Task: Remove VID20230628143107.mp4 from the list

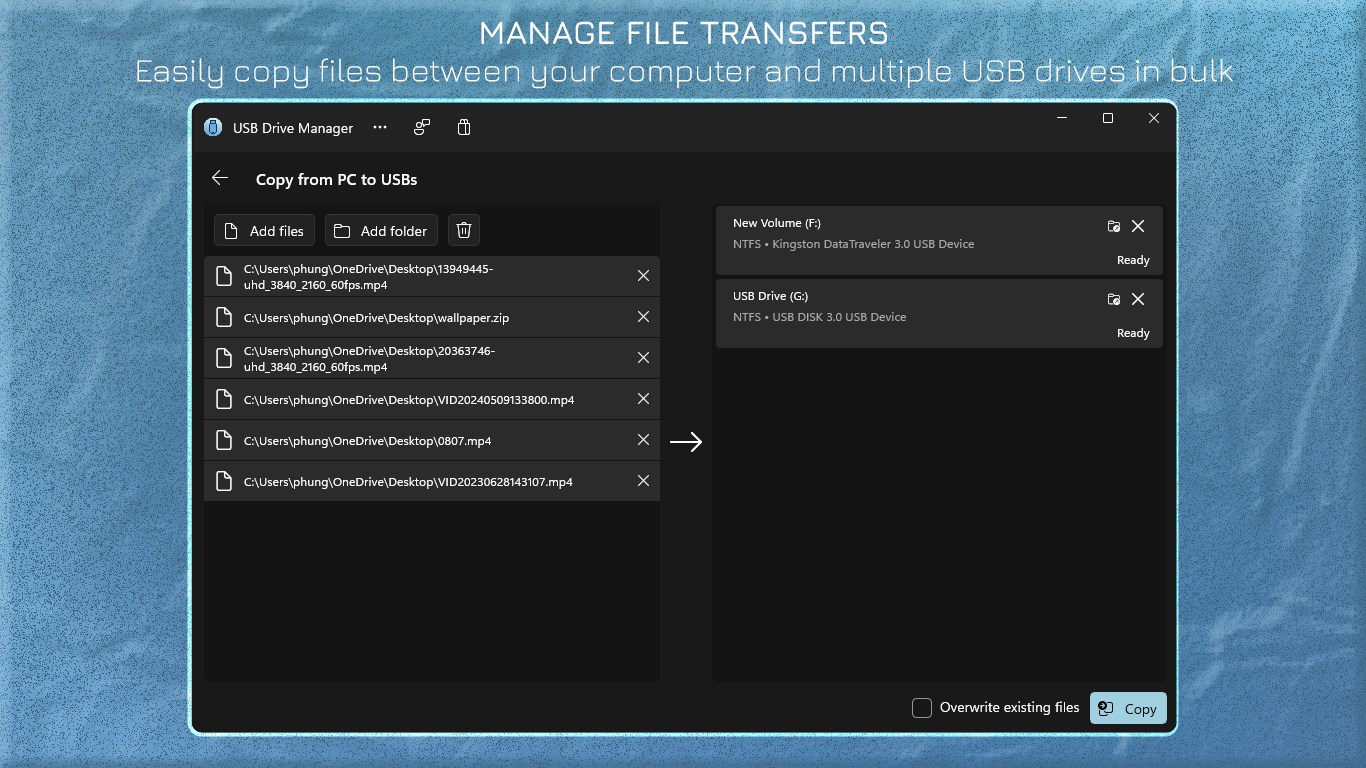Action: pyautogui.click(x=644, y=481)
